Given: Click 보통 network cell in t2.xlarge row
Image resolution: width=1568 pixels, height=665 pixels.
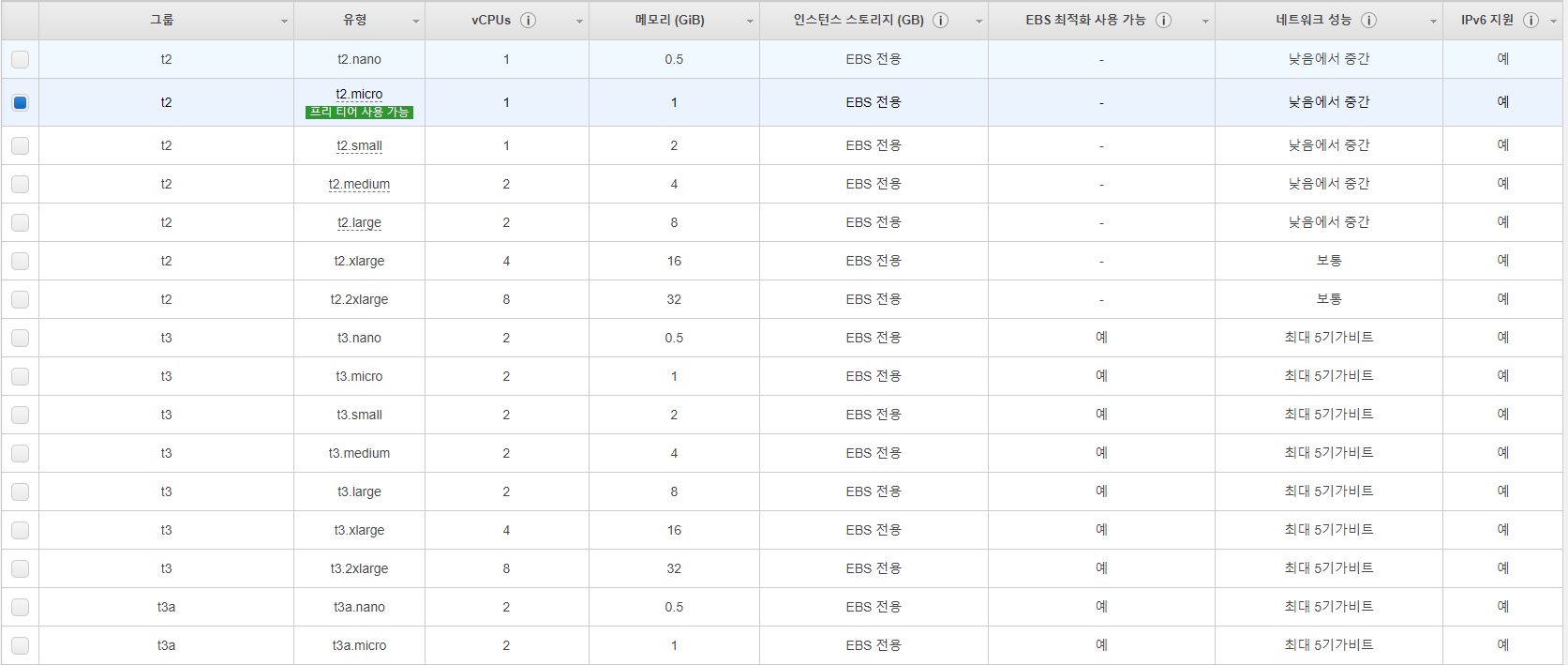Looking at the screenshot, I should (1329, 261).
